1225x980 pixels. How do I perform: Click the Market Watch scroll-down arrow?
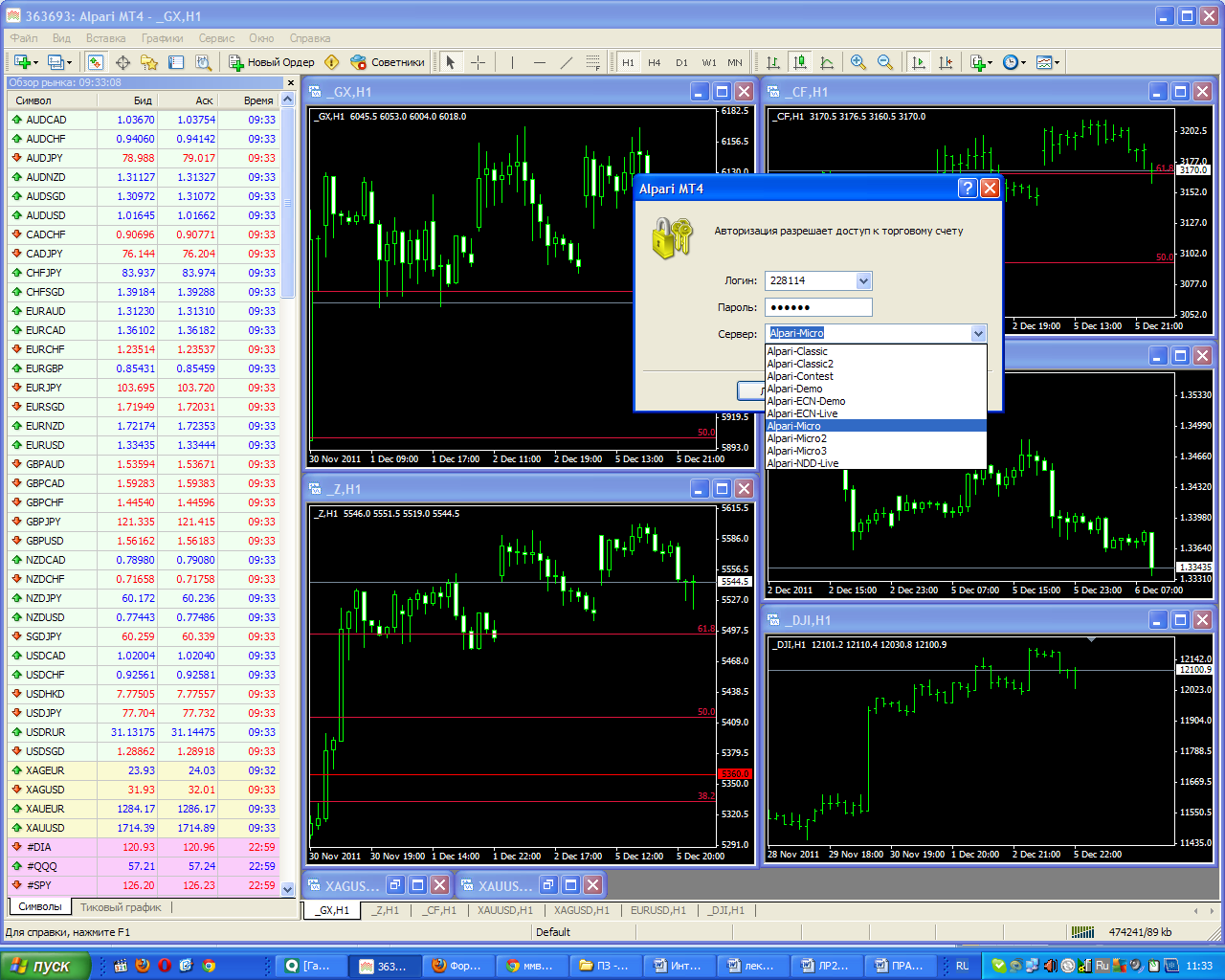pyautogui.click(x=288, y=888)
